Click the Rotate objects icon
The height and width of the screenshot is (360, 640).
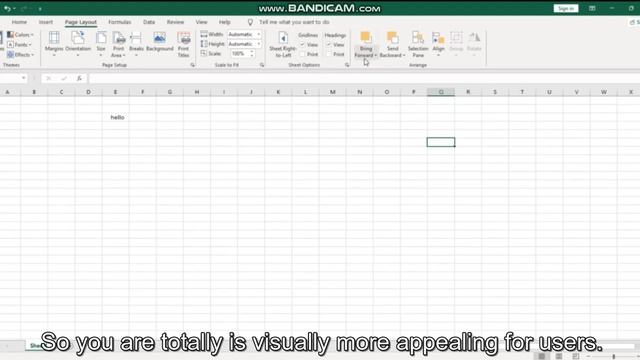tap(474, 38)
